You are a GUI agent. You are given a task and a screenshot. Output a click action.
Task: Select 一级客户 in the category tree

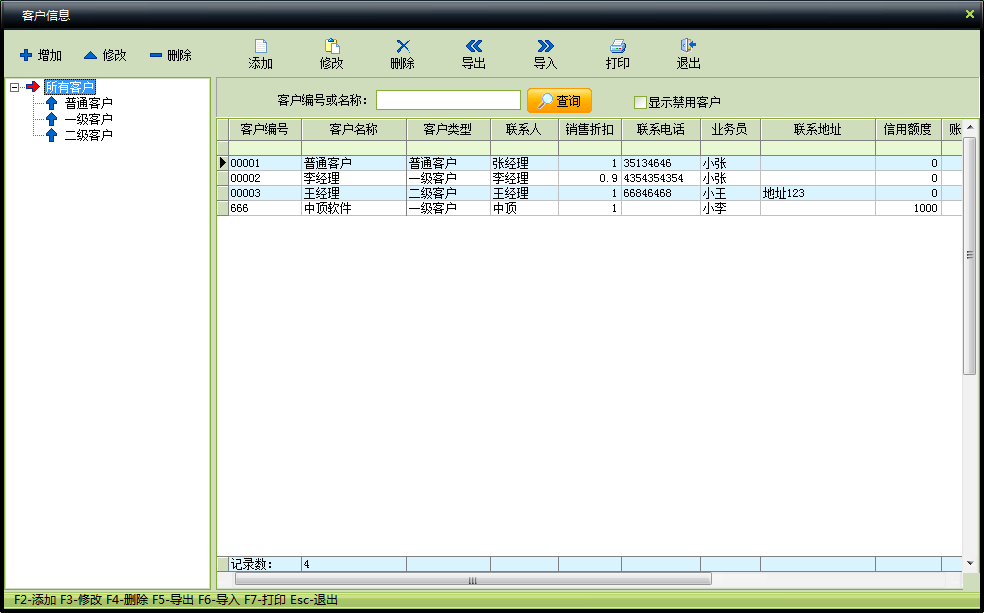click(88, 119)
